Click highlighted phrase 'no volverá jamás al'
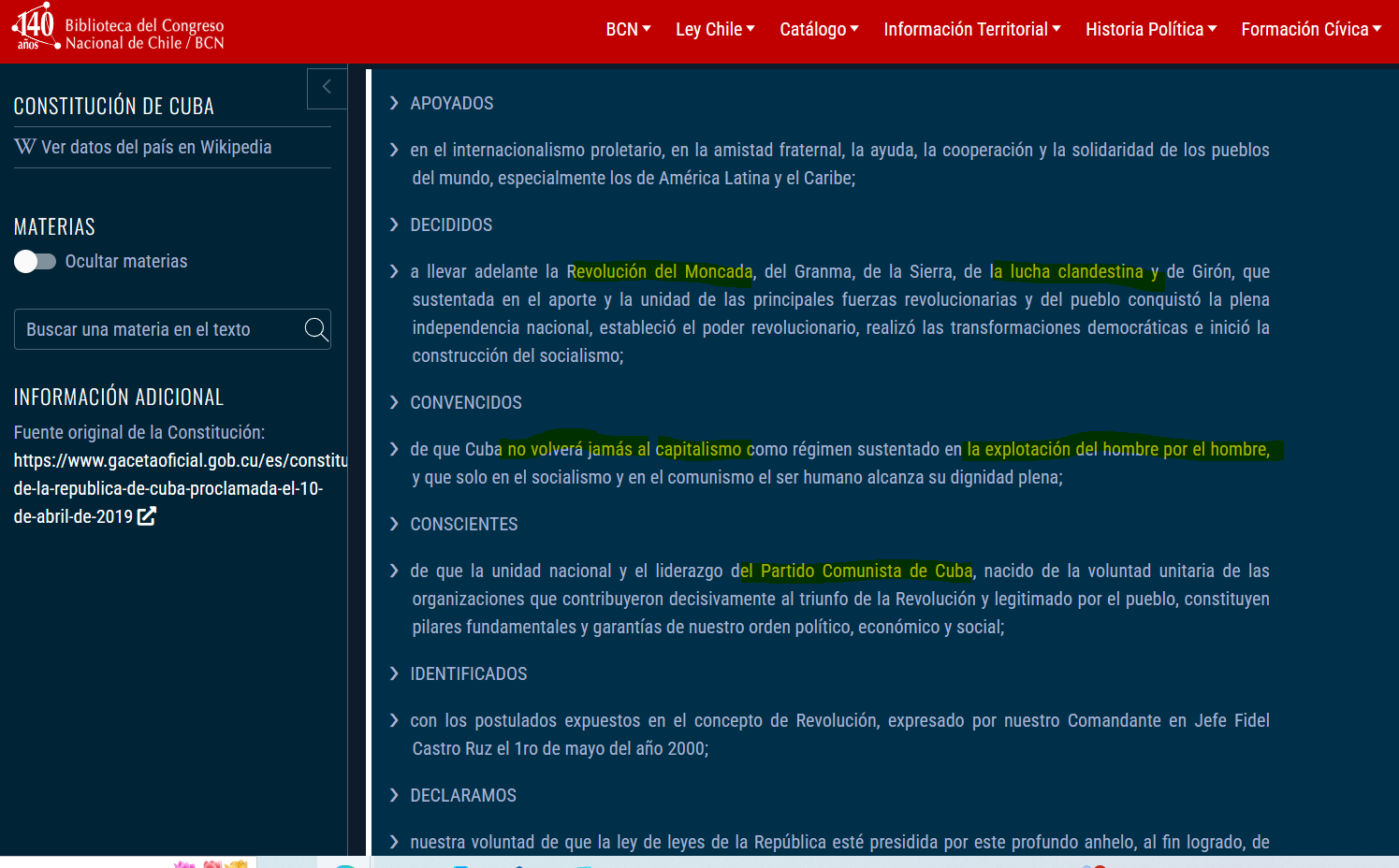The height and width of the screenshot is (868, 1399). click(x=578, y=450)
